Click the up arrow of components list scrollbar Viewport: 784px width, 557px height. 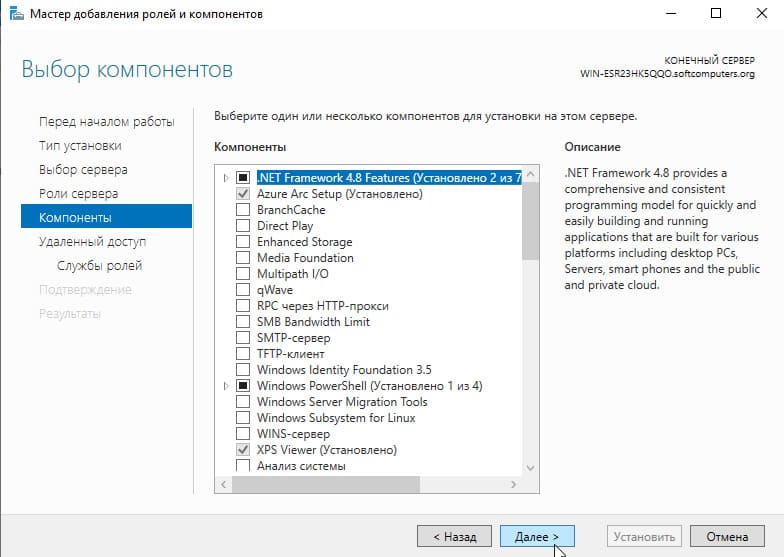coord(530,174)
